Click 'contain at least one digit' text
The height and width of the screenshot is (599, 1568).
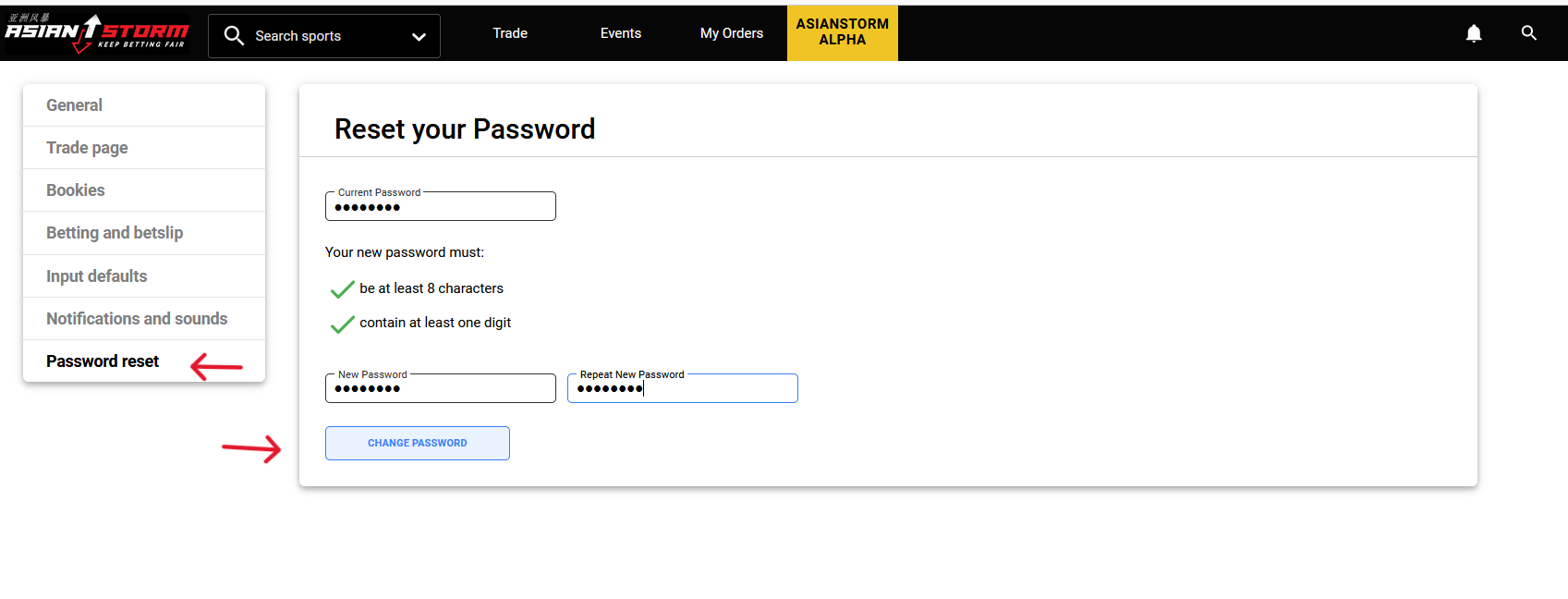pos(435,323)
